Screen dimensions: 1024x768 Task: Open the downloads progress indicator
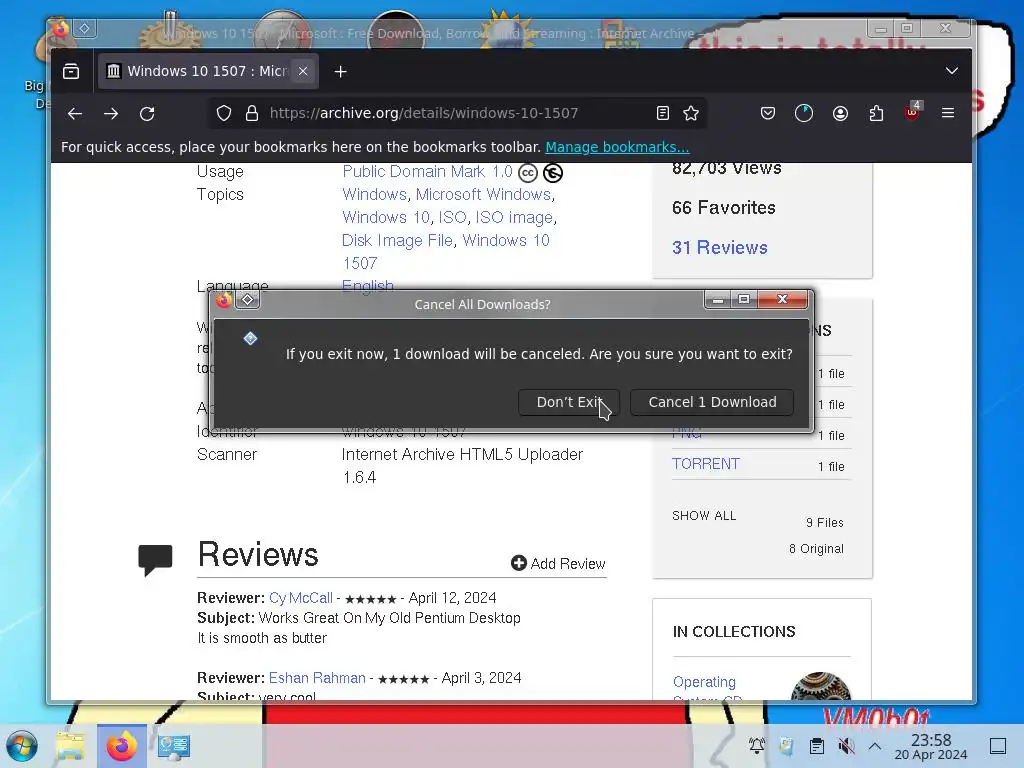point(804,114)
